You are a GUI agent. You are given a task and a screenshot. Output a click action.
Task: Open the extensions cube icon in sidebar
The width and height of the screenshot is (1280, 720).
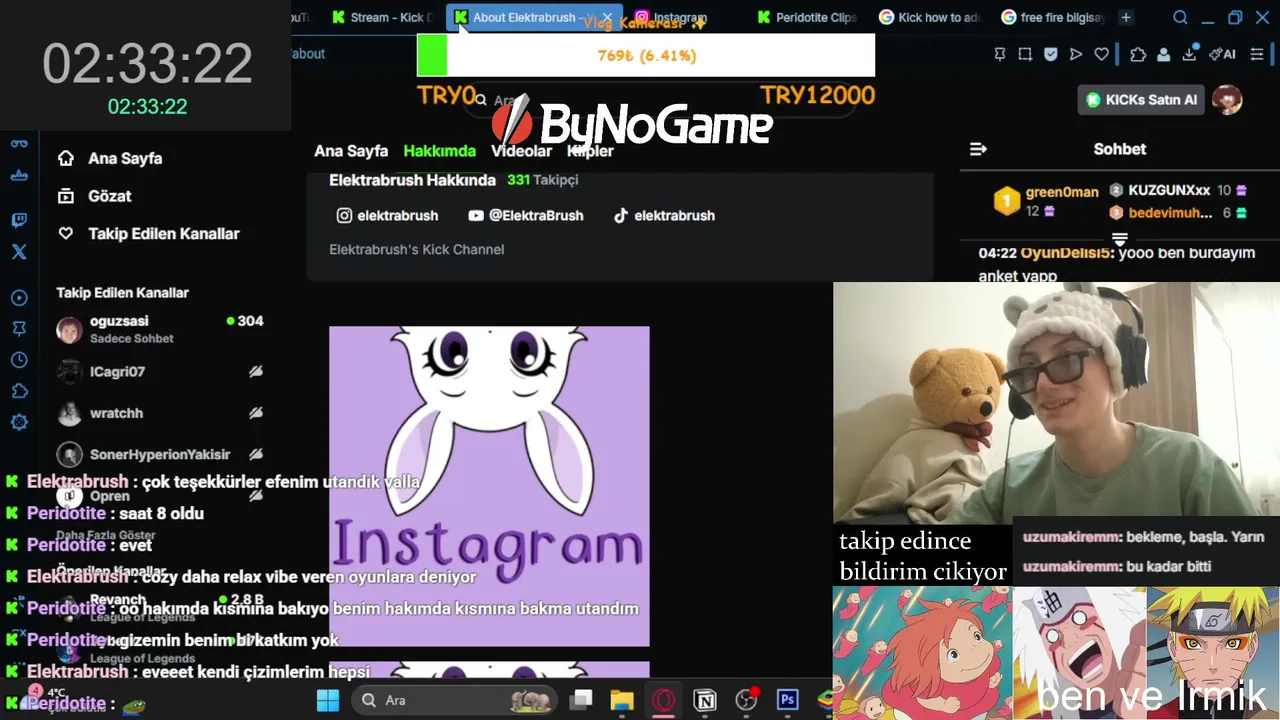19,391
